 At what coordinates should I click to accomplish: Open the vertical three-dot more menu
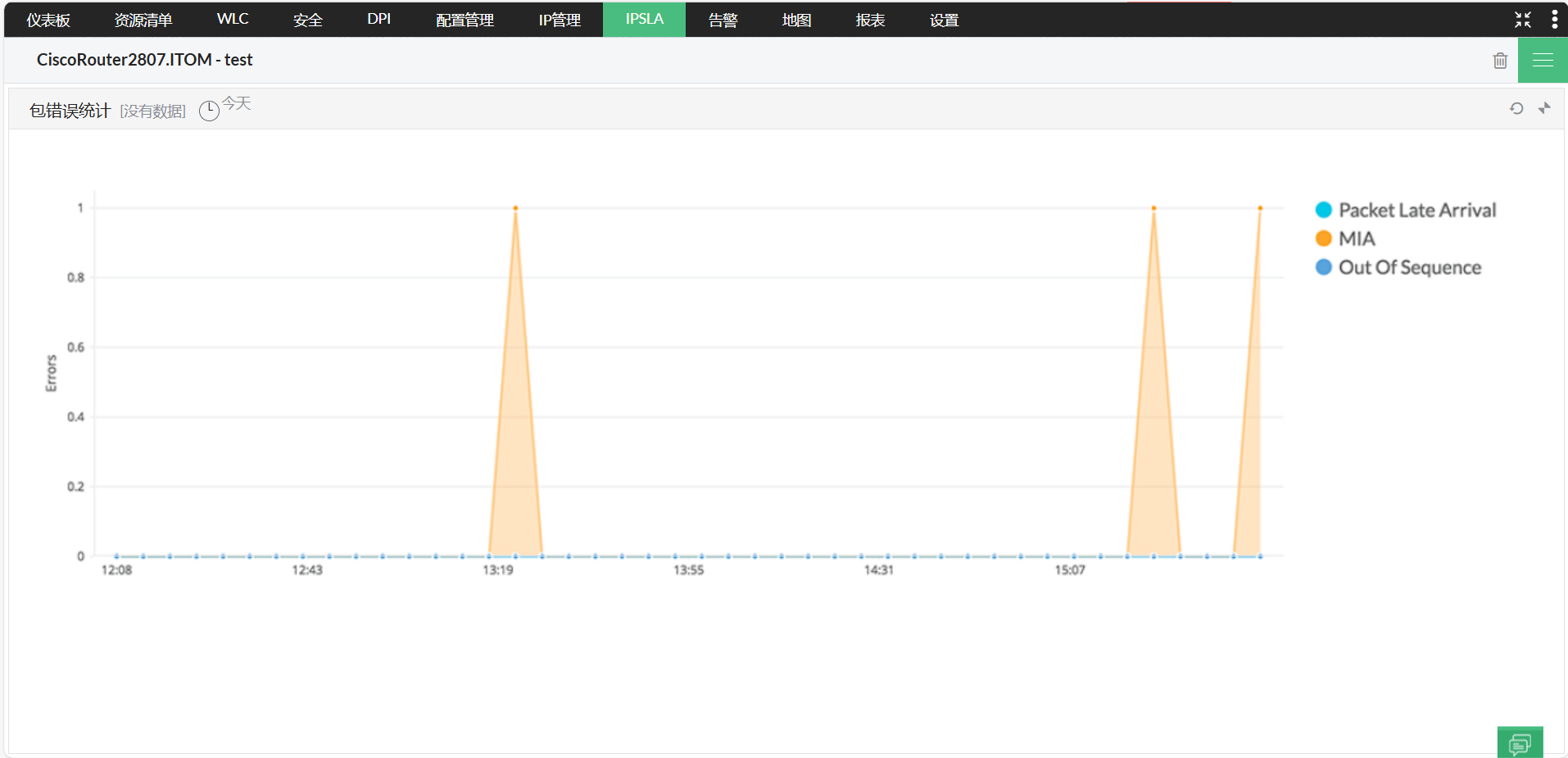pyautogui.click(x=1554, y=20)
